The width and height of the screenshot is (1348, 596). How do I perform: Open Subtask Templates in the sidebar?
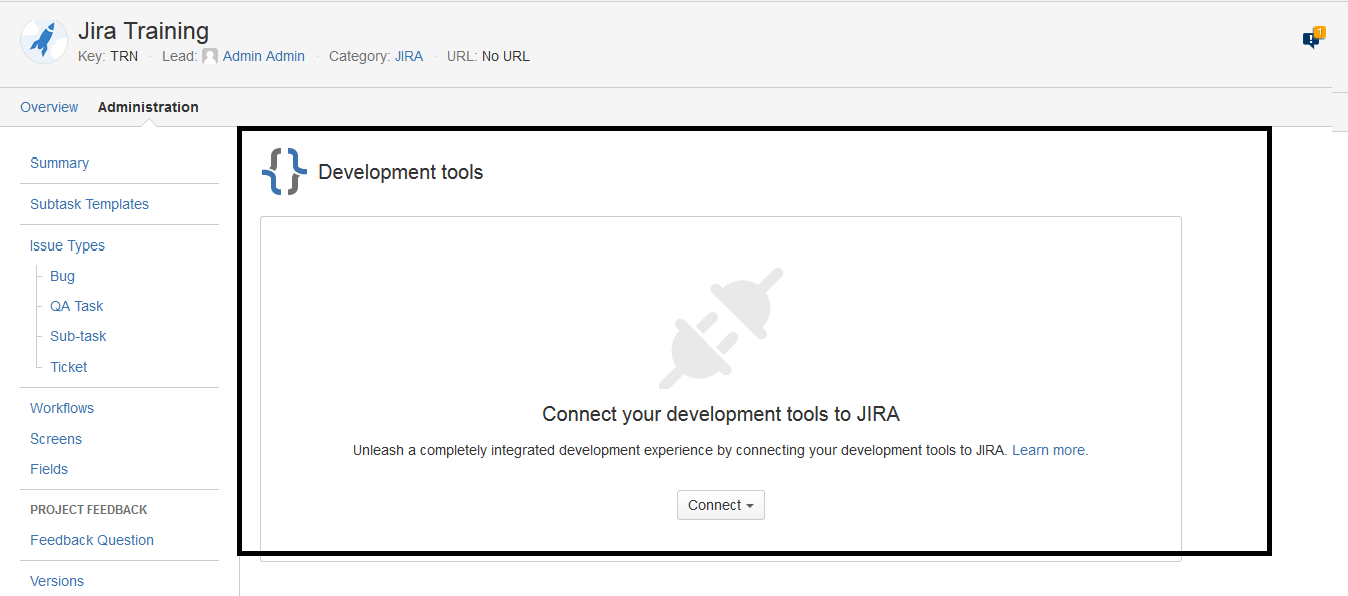coord(89,204)
